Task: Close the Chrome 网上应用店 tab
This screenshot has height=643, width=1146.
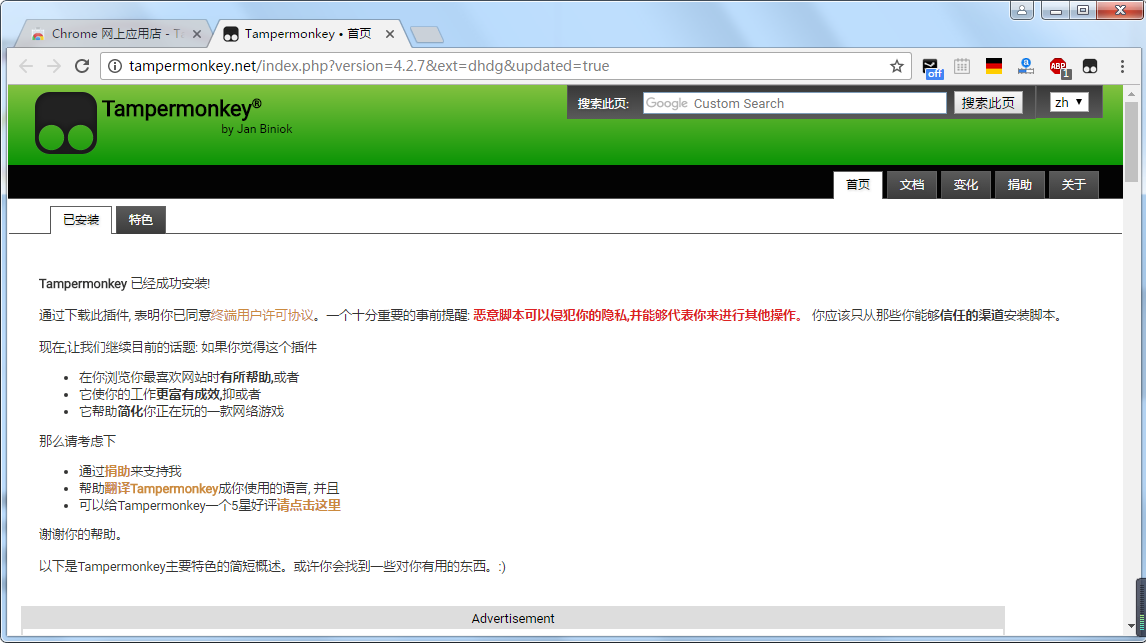Action: click(197, 34)
